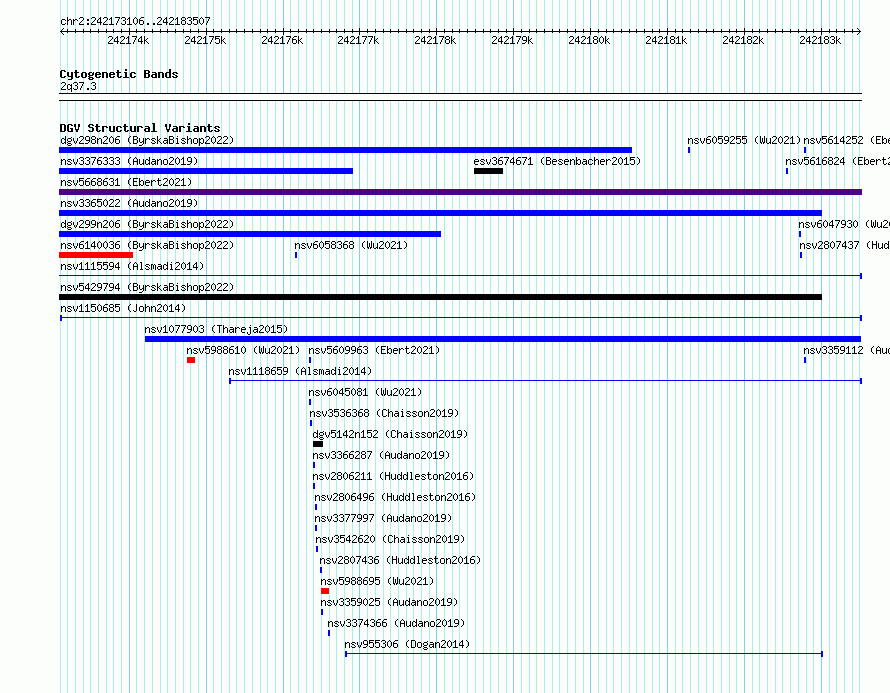This screenshot has height=693, width=890.
Task: Click nsv2807437 label
Action: (845, 245)
